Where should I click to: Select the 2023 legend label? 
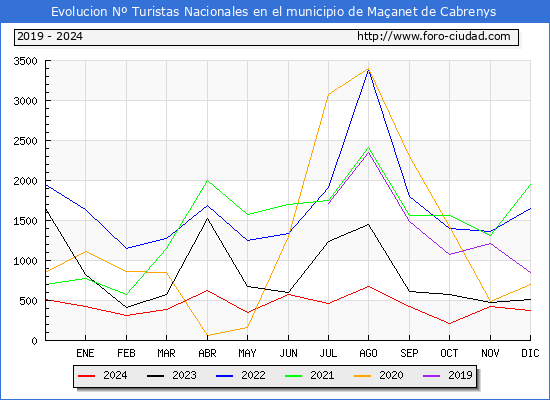click(x=184, y=375)
